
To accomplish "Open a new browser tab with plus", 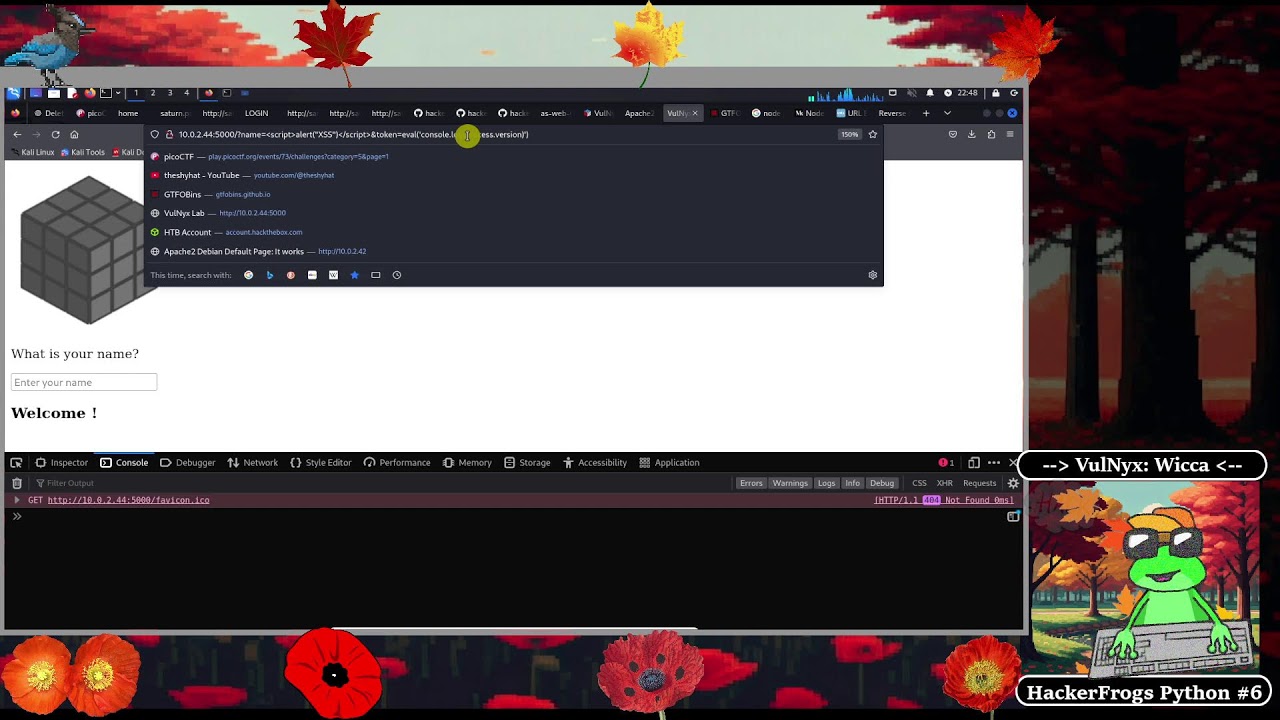I will (x=925, y=113).
